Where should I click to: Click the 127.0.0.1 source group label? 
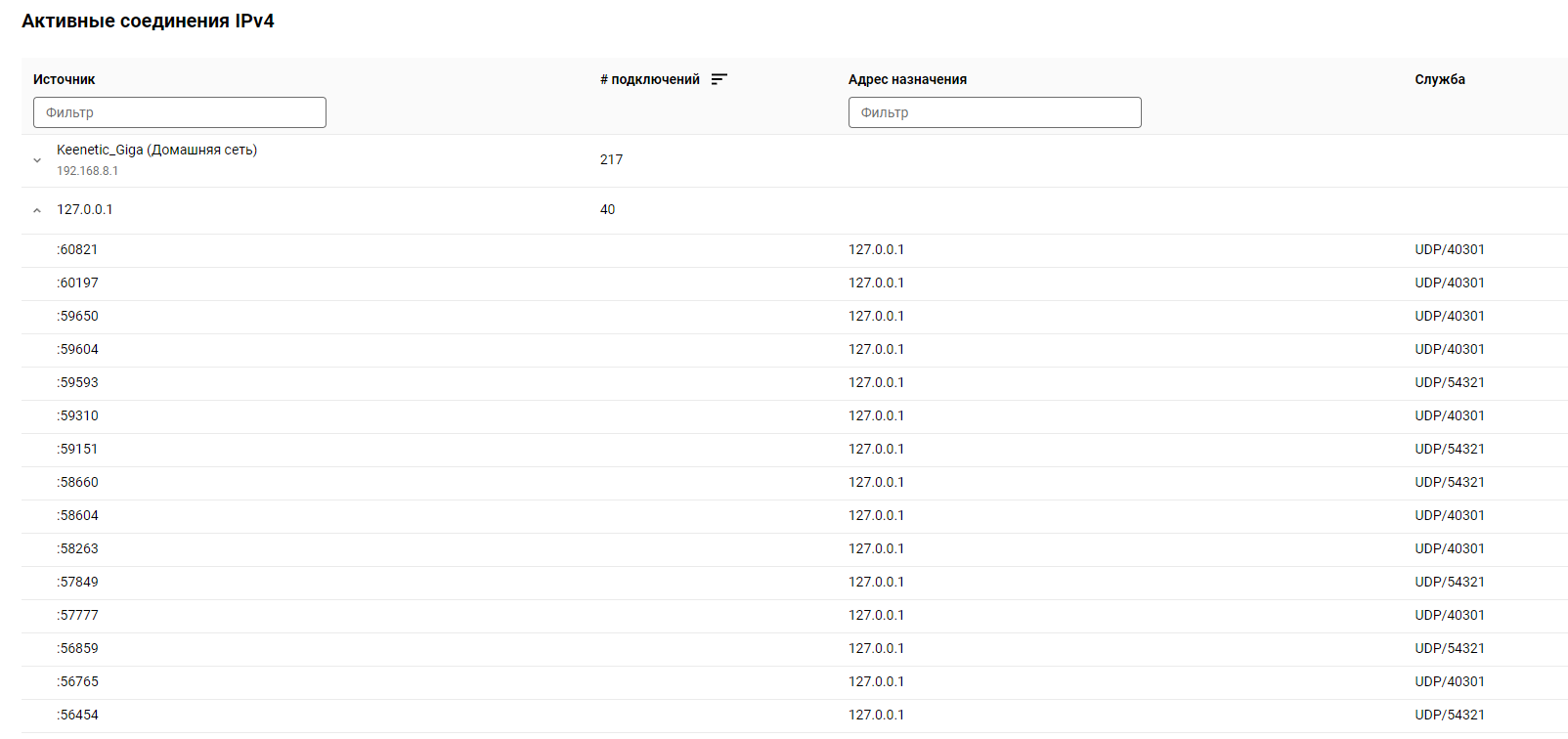84,209
